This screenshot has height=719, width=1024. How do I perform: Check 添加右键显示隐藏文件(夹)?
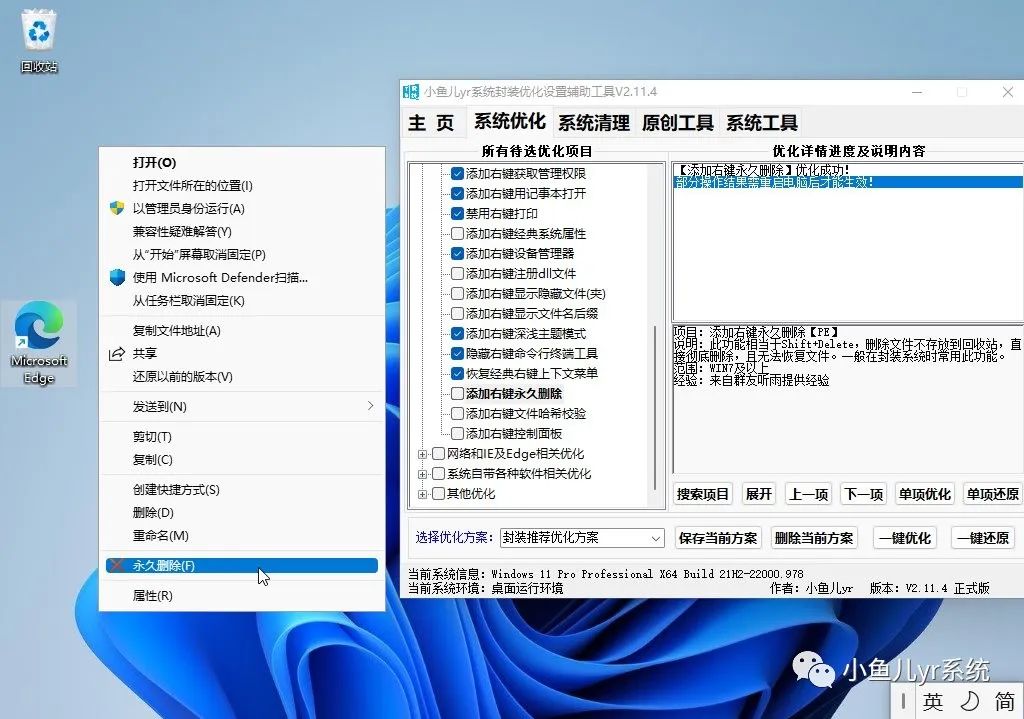[x=457, y=294]
